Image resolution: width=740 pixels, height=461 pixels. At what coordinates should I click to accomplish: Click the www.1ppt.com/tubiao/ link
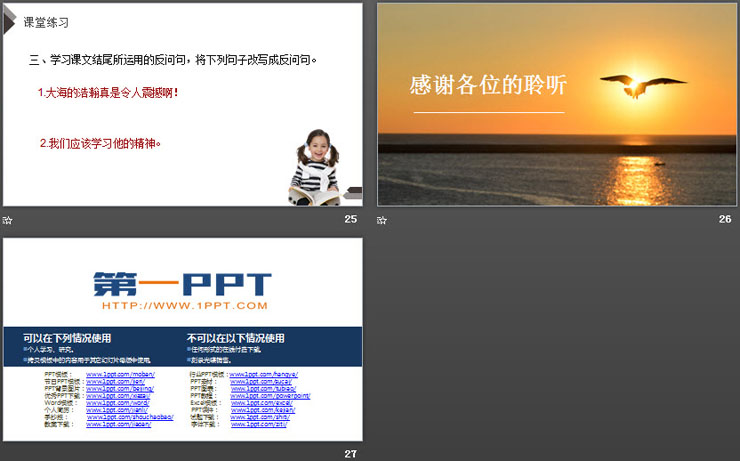[263, 389]
